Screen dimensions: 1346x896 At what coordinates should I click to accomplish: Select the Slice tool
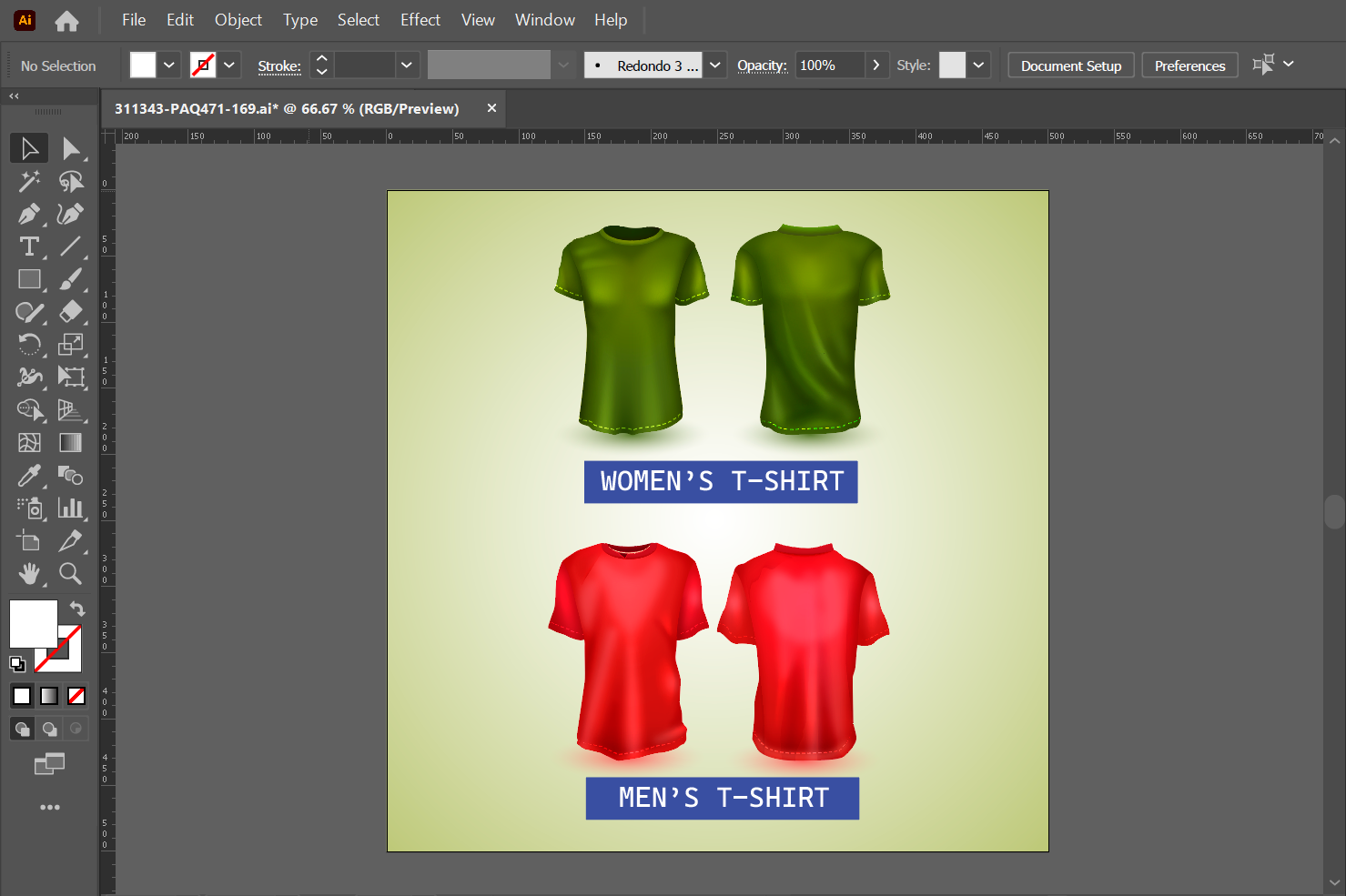[x=71, y=540]
